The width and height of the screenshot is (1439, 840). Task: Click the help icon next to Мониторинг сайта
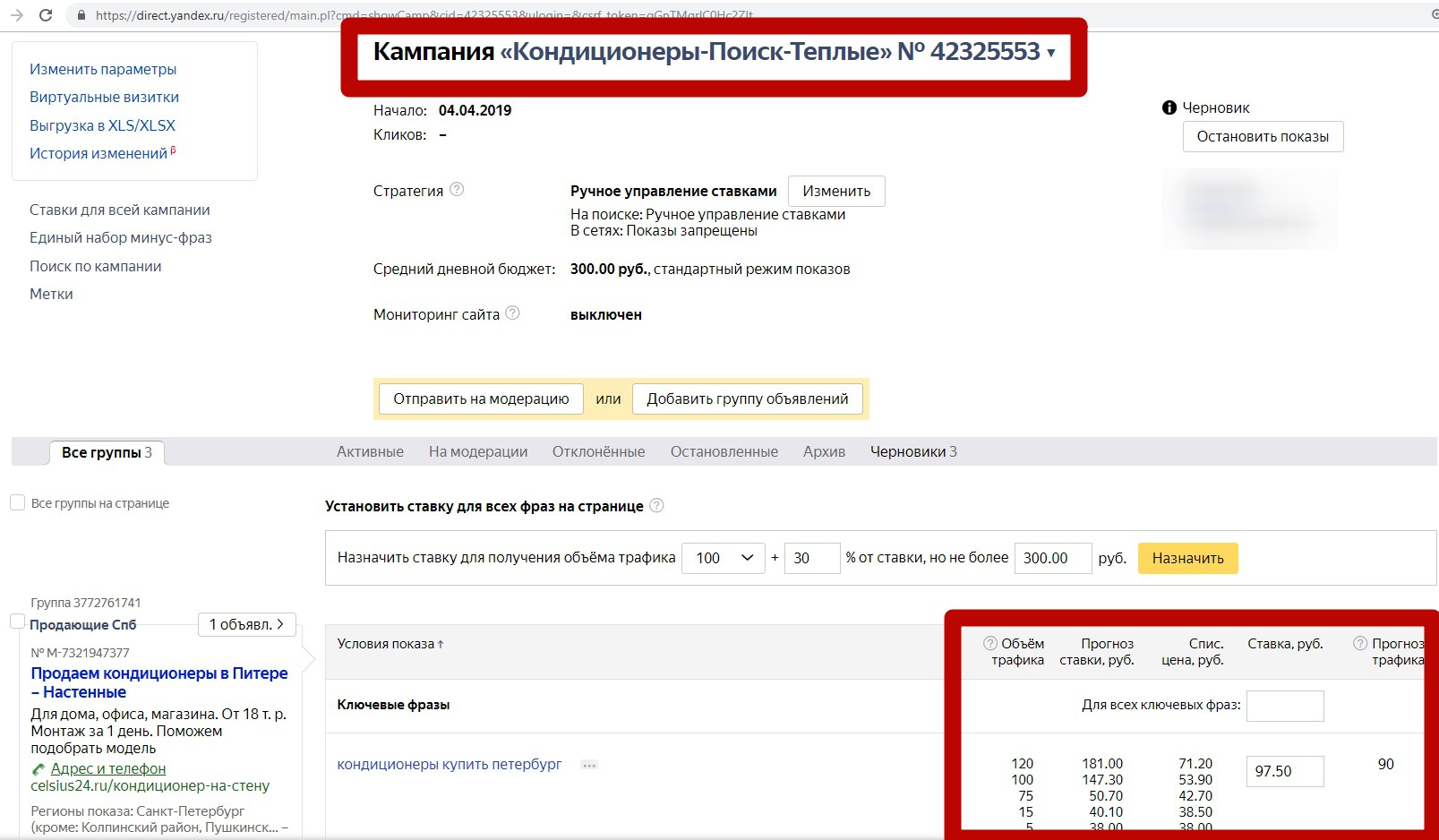tap(512, 313)
